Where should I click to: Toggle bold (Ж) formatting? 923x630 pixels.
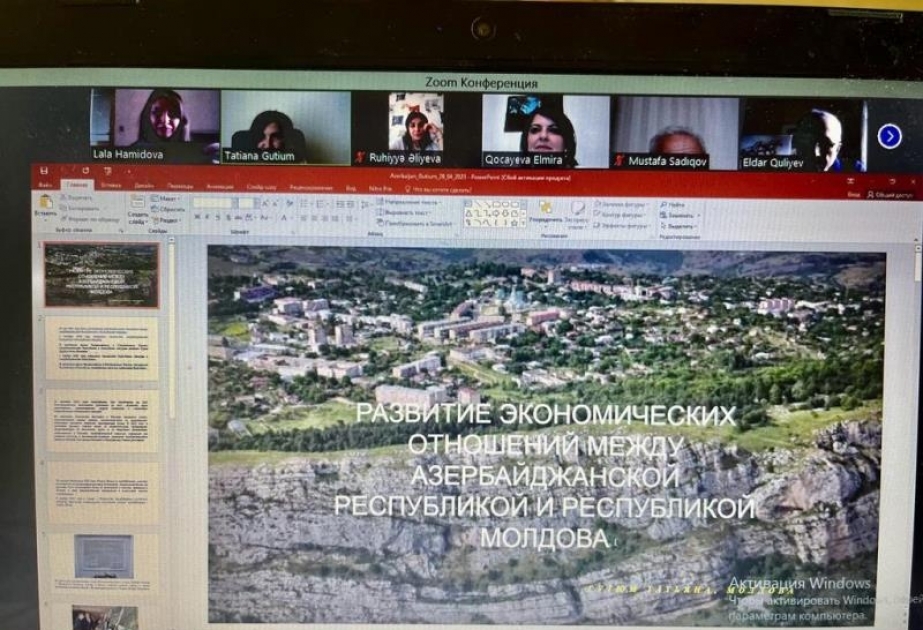pyautogui.click(x=198, y=218)
